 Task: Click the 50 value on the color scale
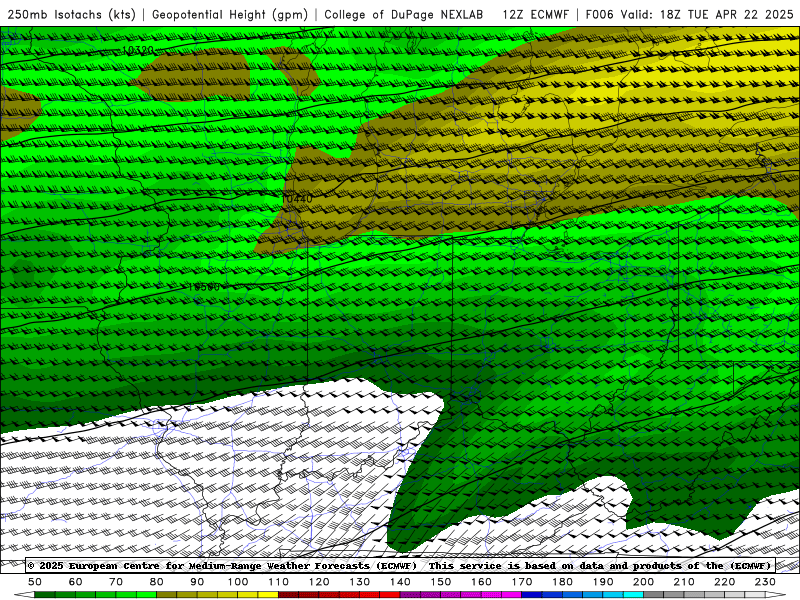35,582
